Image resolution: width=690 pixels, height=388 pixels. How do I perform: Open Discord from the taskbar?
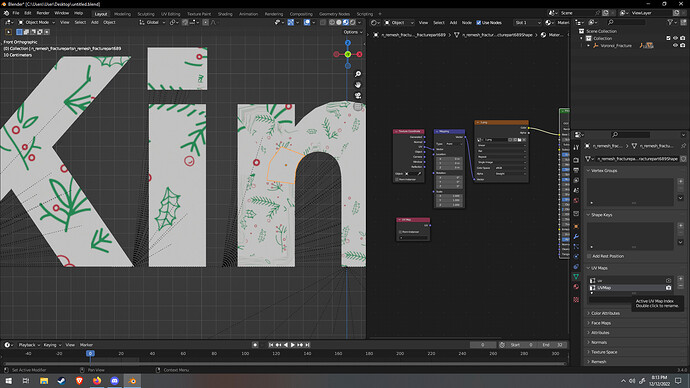pyautogui.click(x=114, y=381)
